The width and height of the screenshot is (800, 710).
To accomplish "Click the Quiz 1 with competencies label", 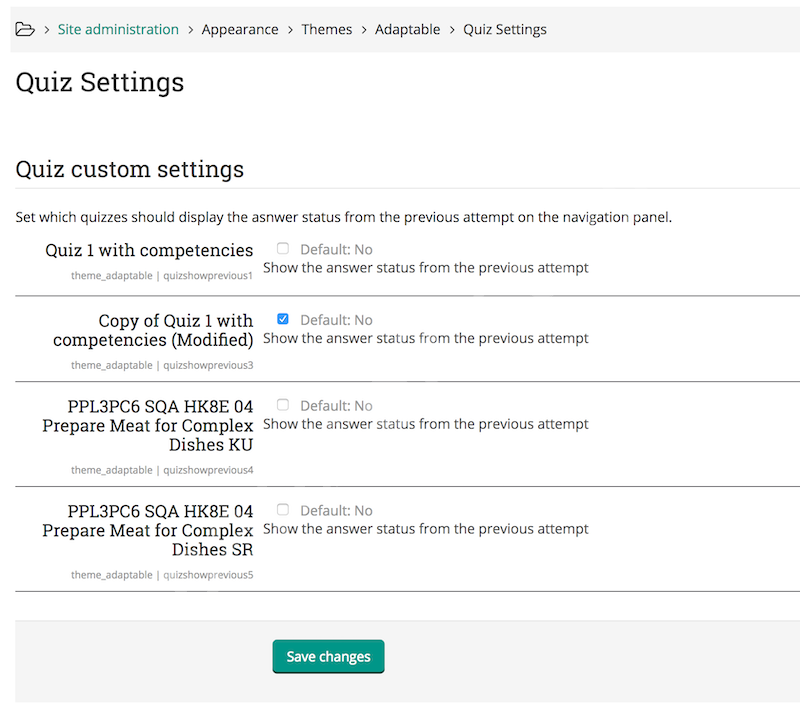I will (149, 250).
